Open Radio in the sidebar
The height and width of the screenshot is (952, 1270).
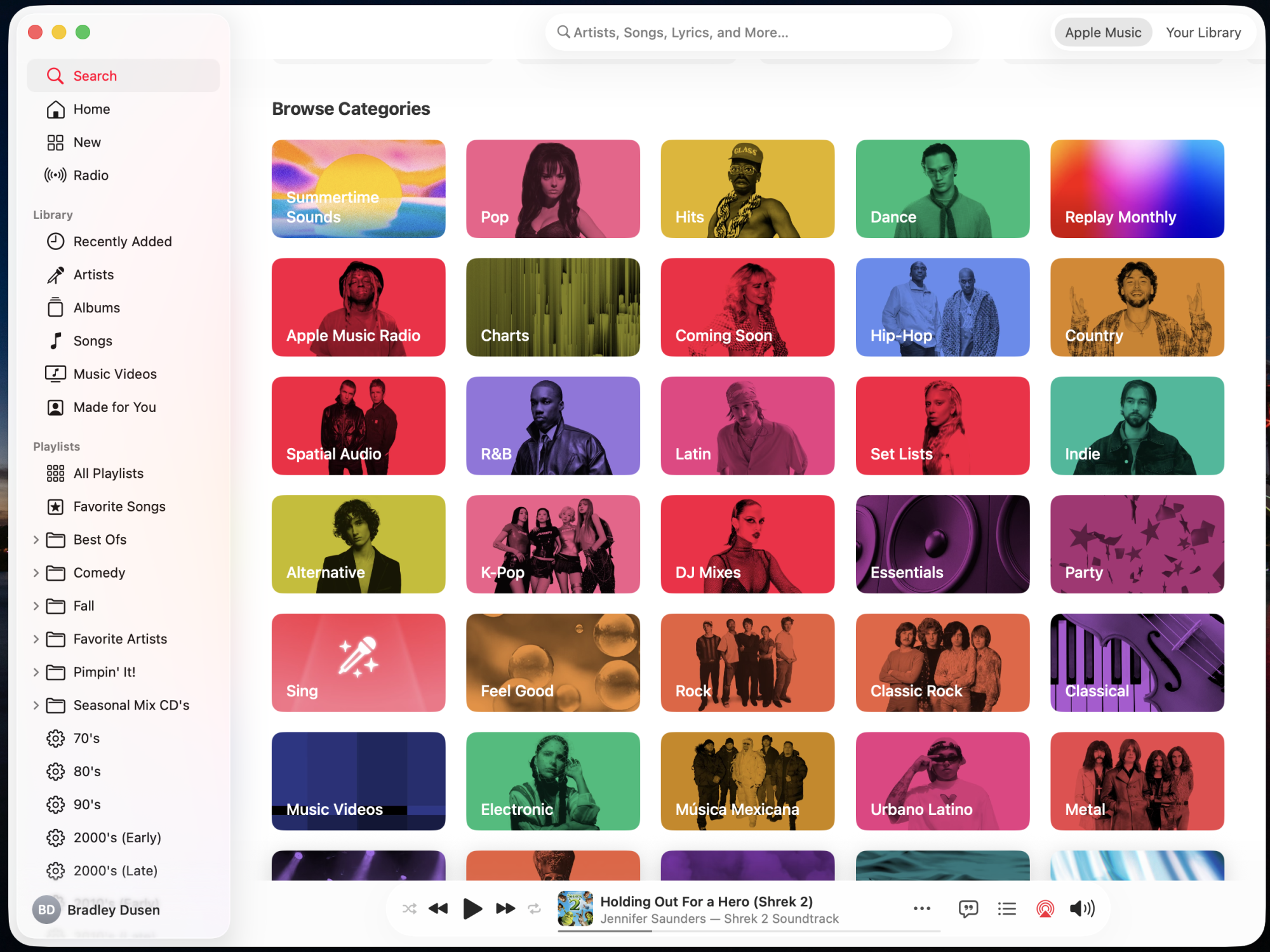[x=91, y=175]
